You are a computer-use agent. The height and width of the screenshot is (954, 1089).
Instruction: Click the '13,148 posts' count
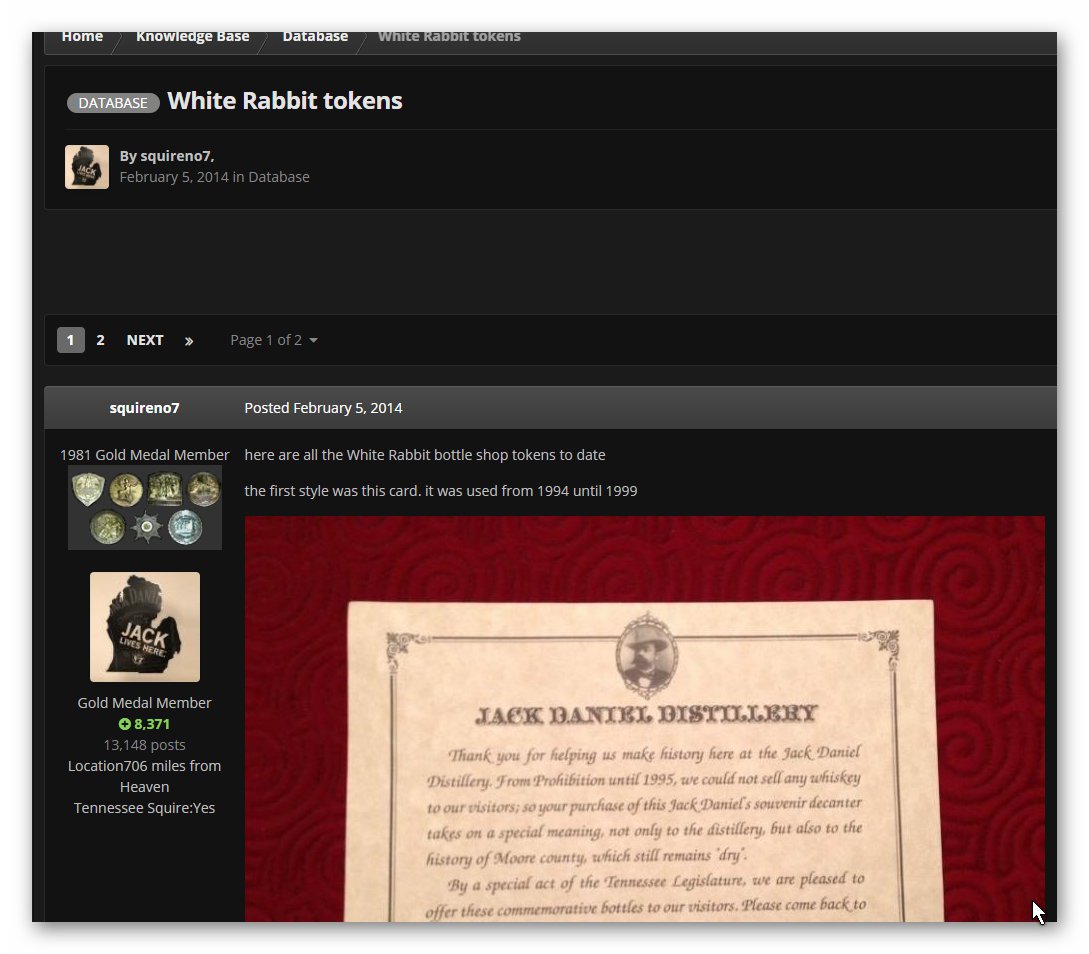point(144,745)
